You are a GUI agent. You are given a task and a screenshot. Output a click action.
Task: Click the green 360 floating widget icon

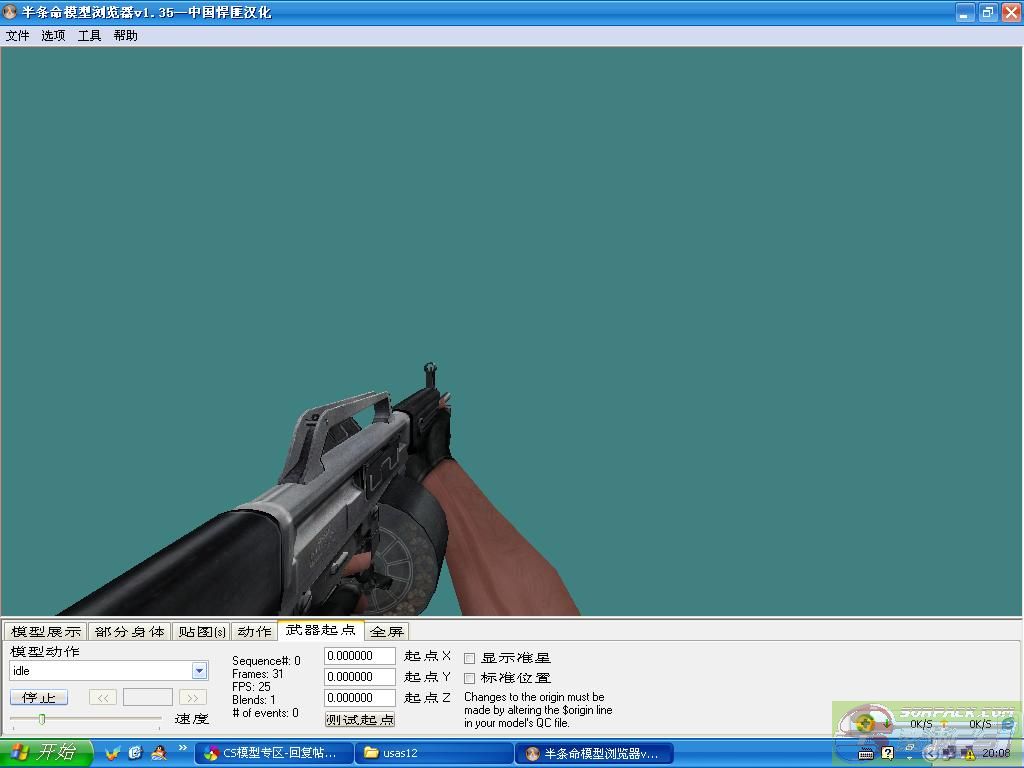point(866,722)
